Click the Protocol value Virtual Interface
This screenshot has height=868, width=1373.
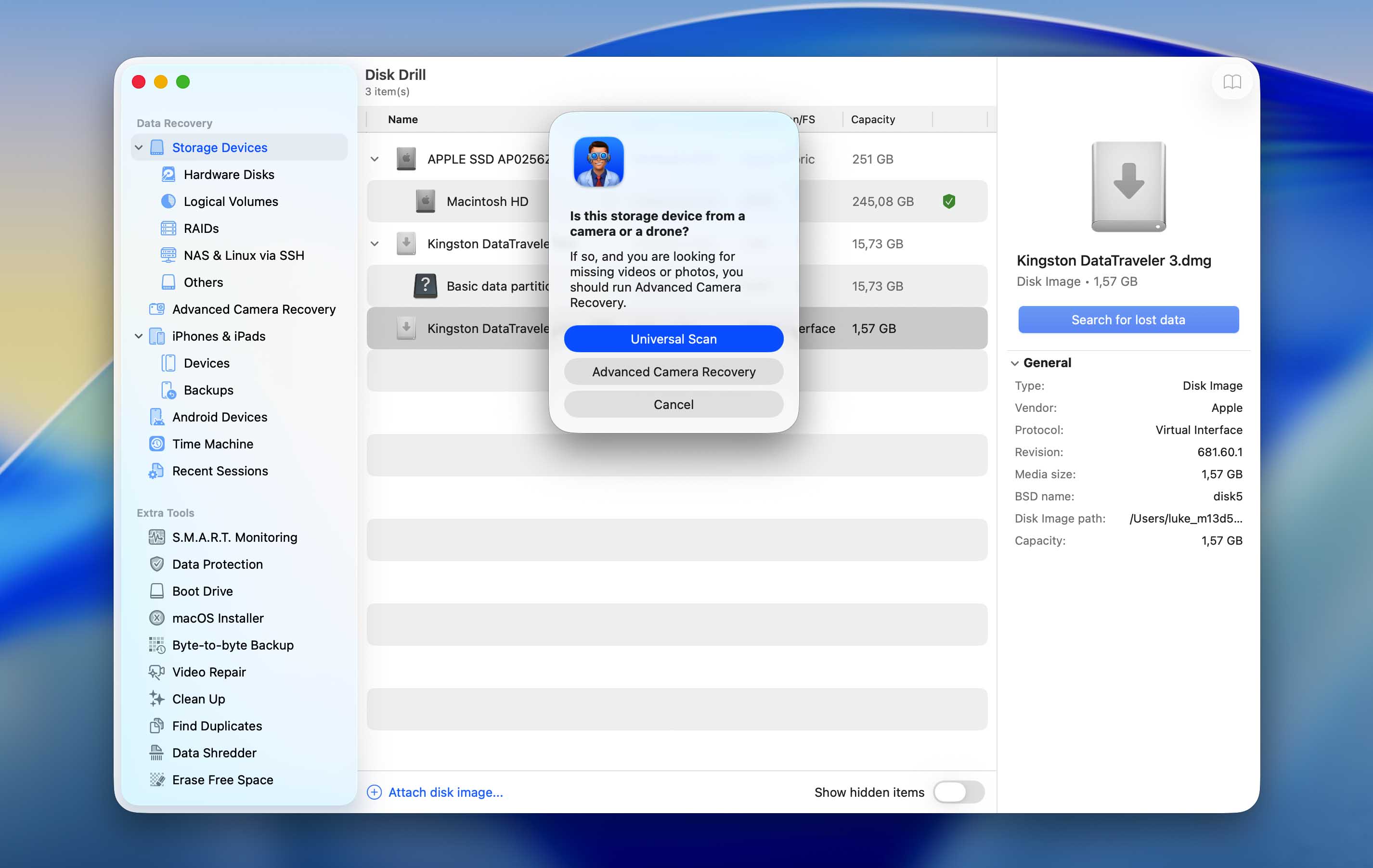[1199, 430]
